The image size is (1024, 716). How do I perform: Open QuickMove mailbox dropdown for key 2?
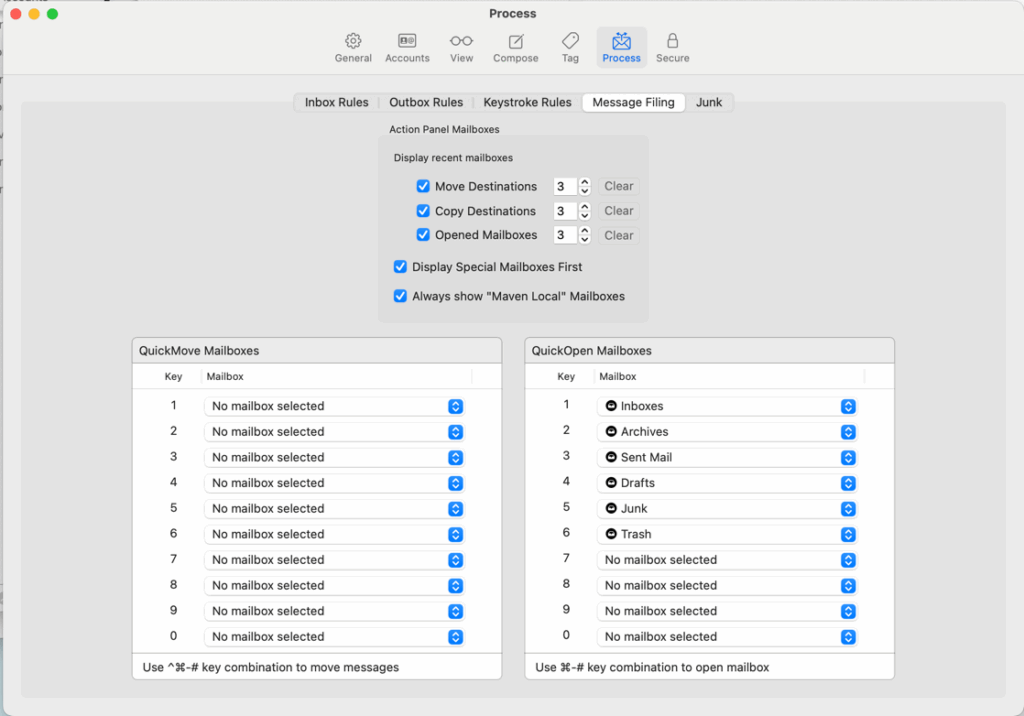point(334,432)
